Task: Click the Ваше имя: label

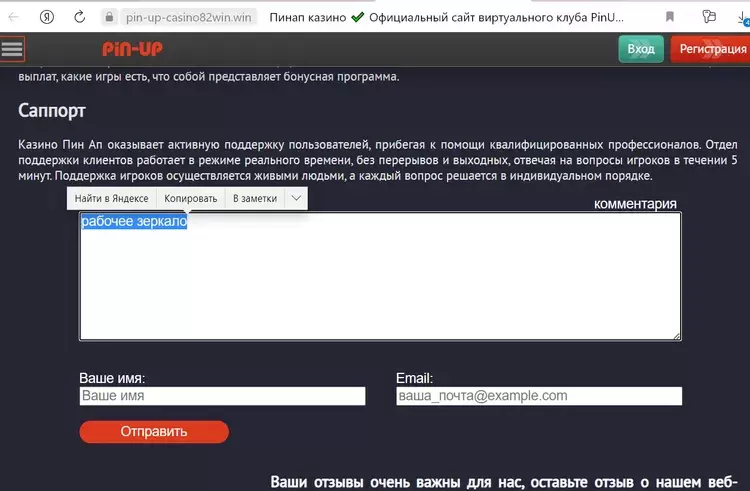Action: tap(112, 378)
